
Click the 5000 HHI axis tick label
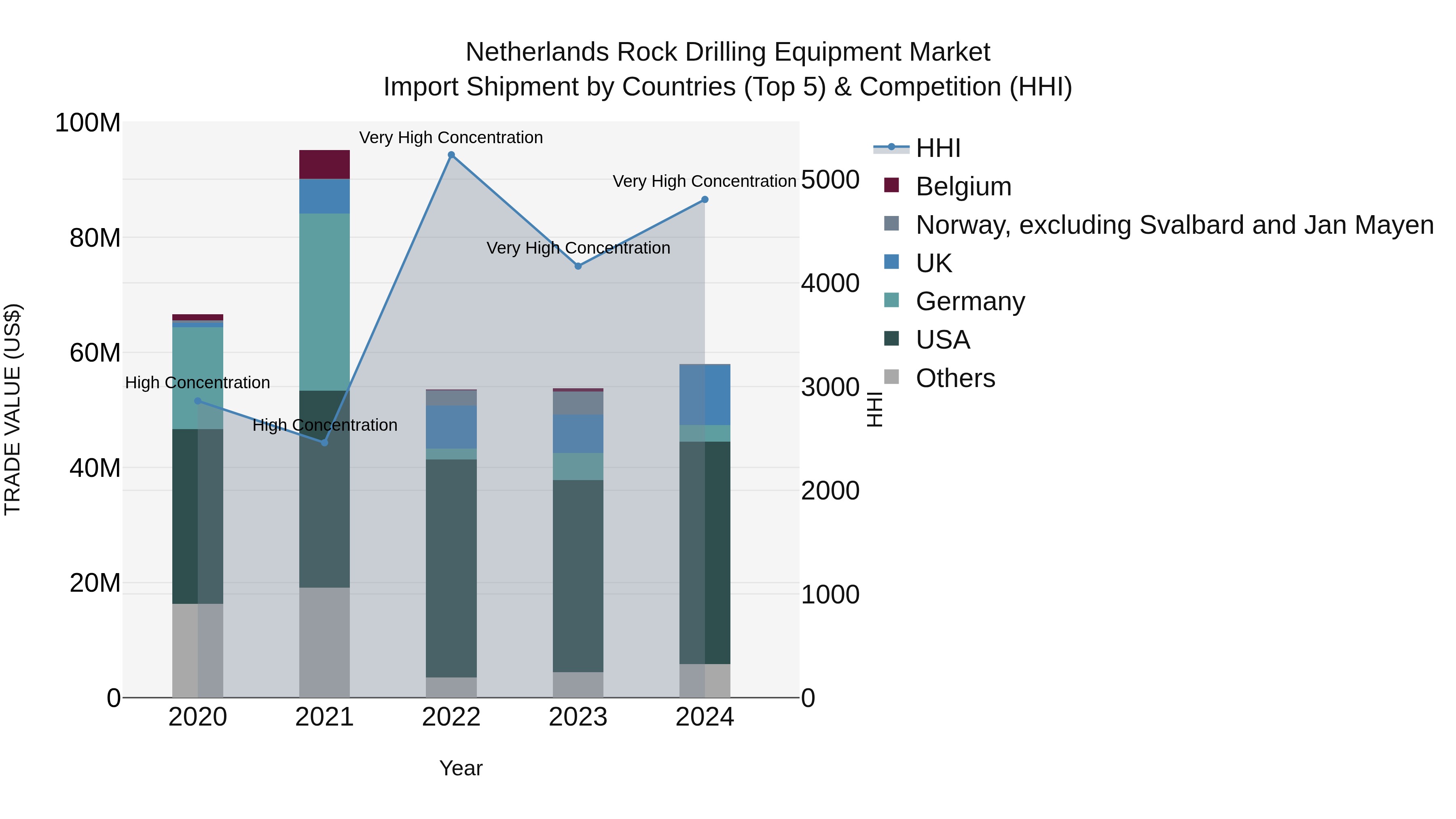click(x=830, y=180)
